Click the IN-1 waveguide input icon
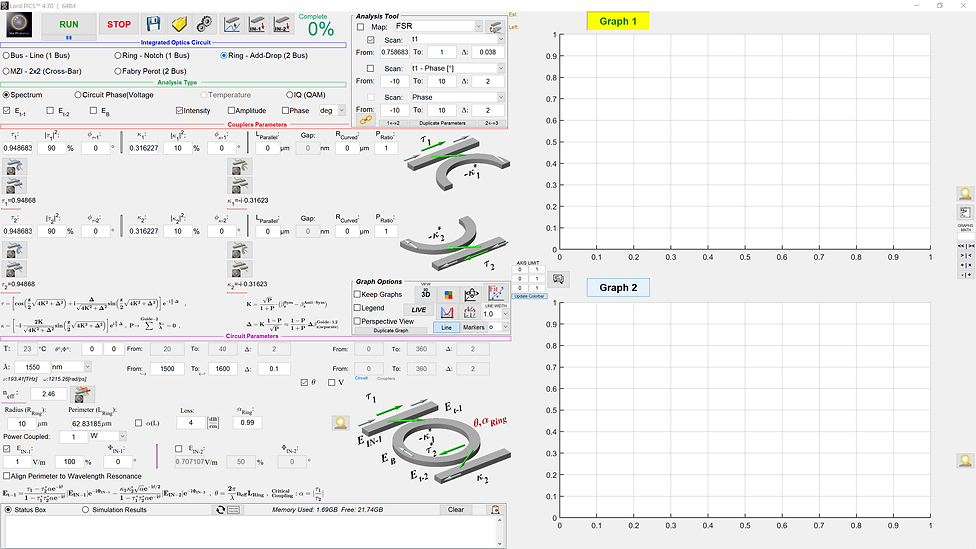Viewport: 976px width, 549px height. coord(256,24)
